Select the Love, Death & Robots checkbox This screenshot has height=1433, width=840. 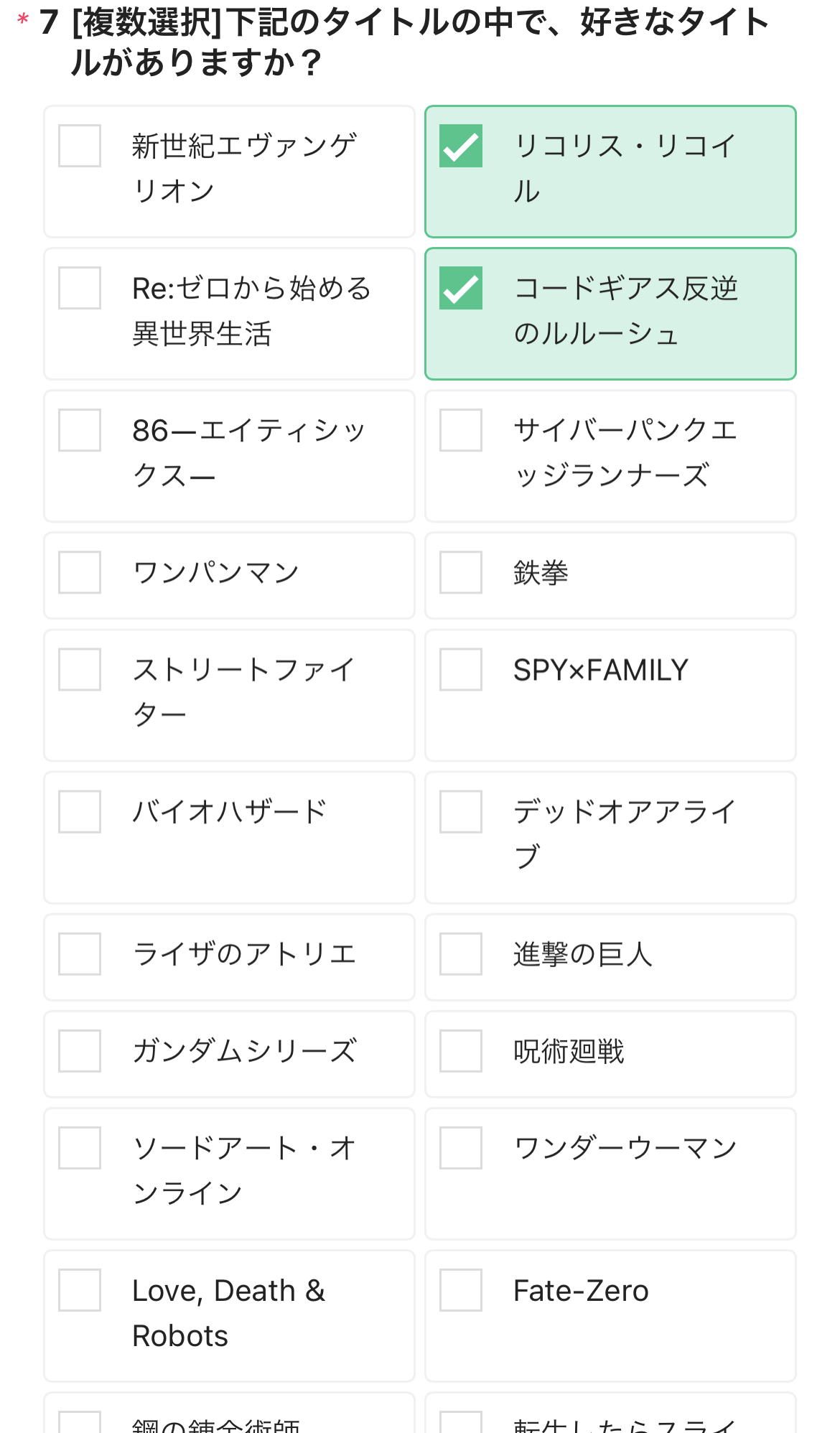tap(80, 1290)
